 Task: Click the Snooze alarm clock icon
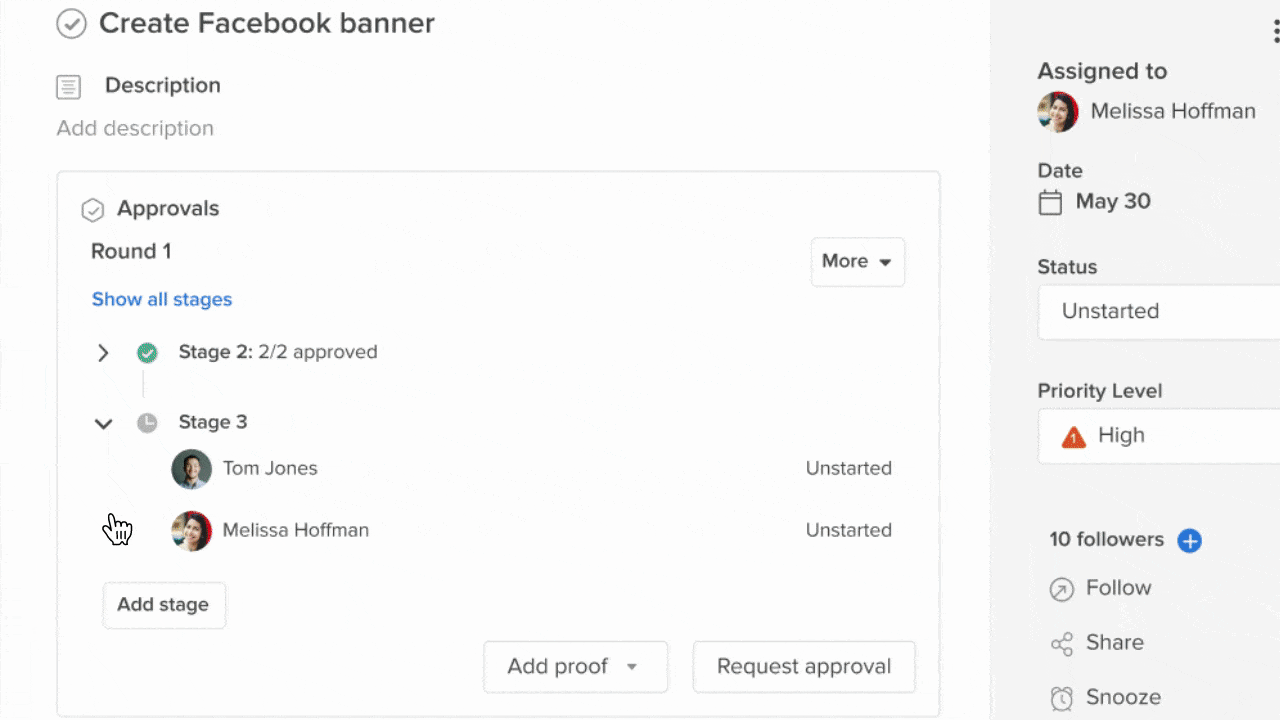point(1061,698)
